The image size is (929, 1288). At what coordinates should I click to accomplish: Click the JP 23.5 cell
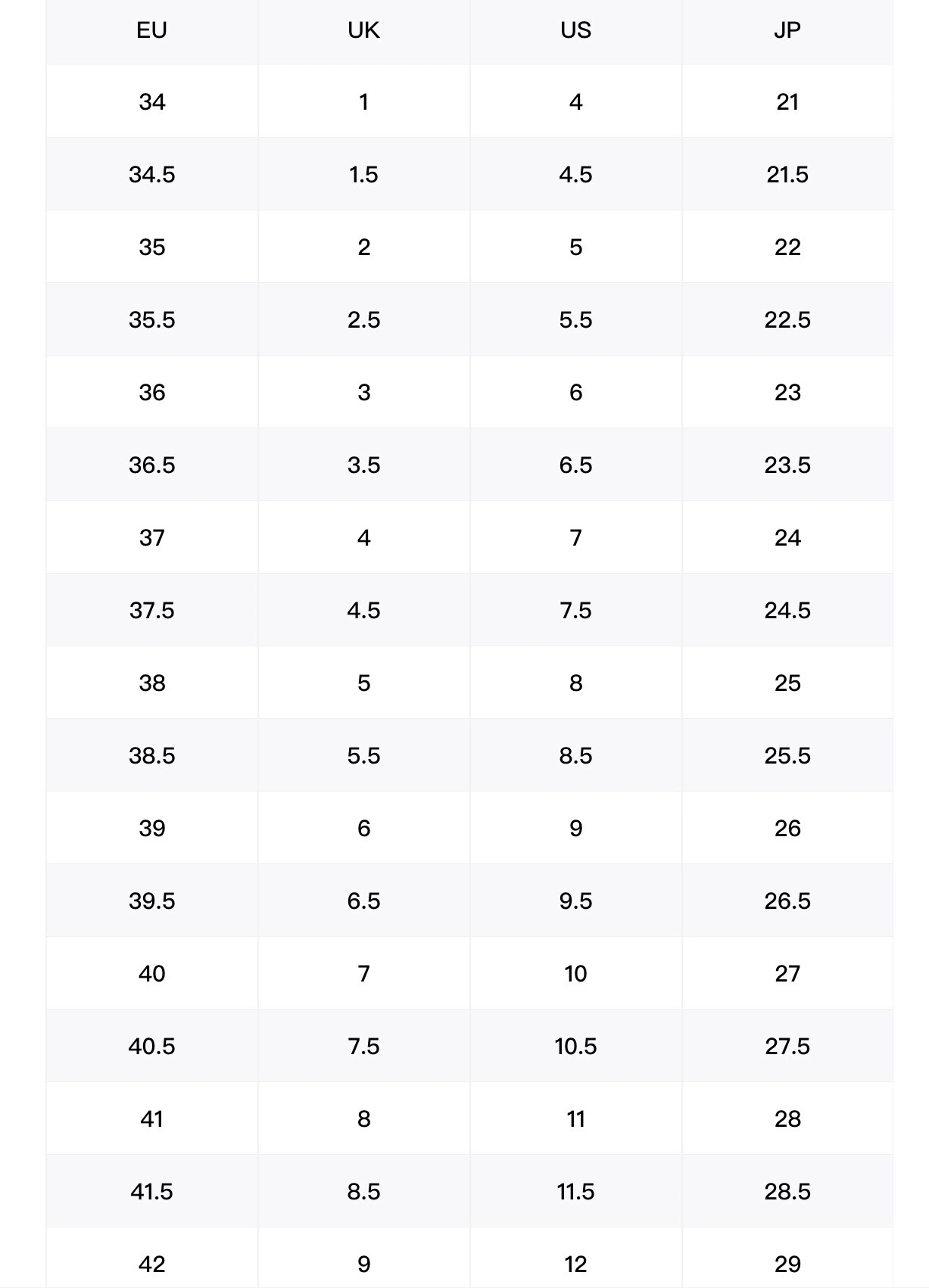tap(787, 465)
